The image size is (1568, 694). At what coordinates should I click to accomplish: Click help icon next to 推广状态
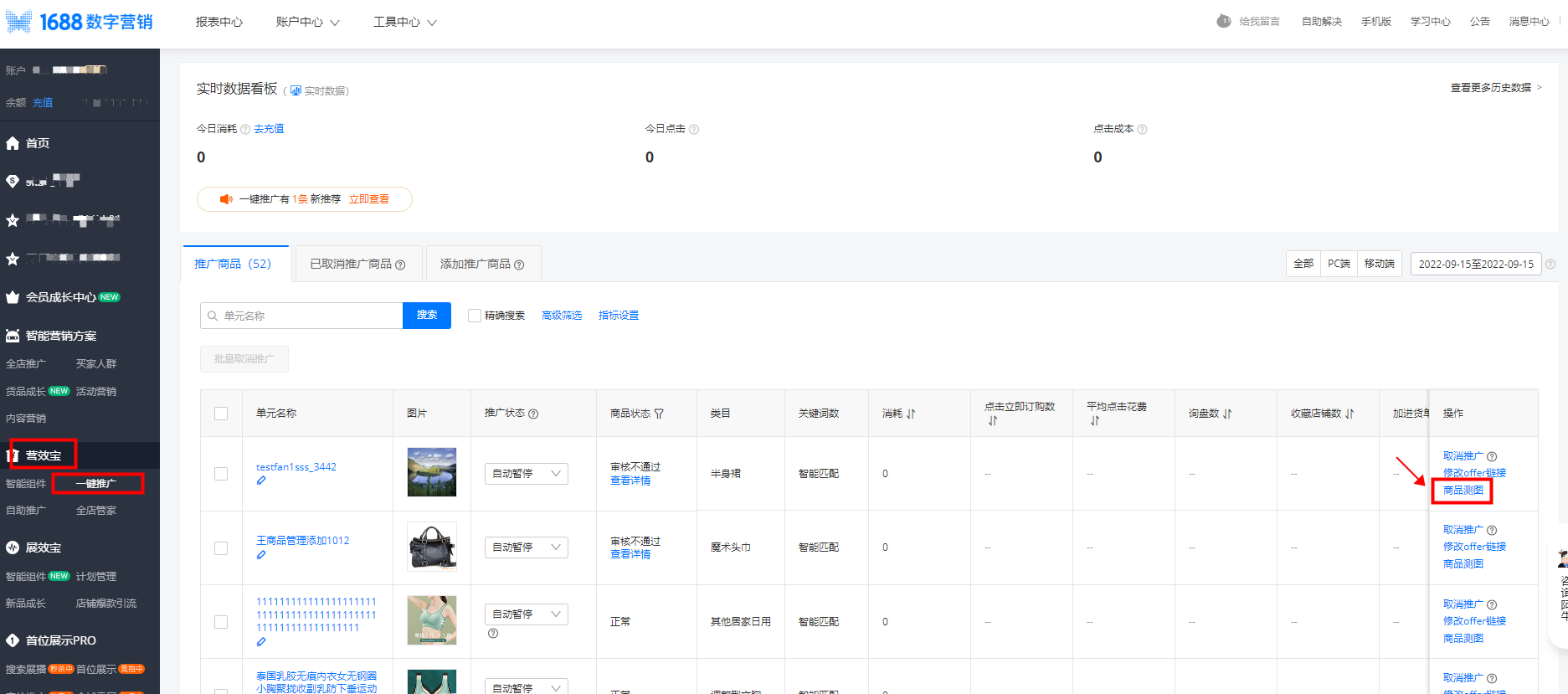(533, 414)
